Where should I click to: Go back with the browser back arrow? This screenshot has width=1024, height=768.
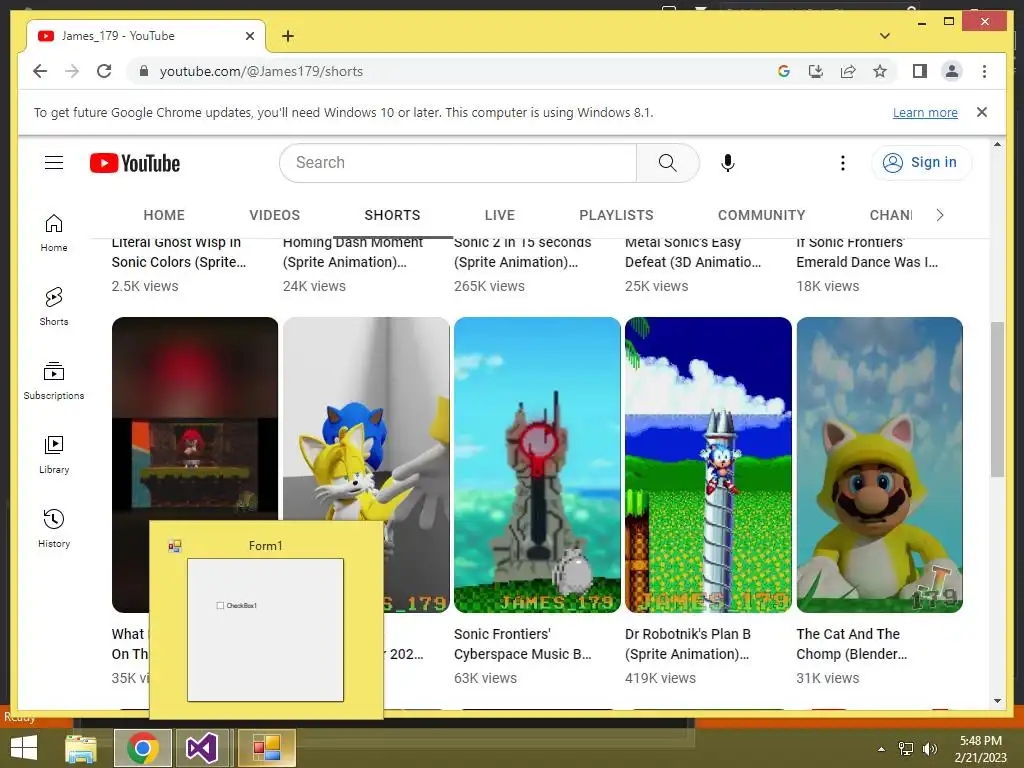[x=40, y=71]
